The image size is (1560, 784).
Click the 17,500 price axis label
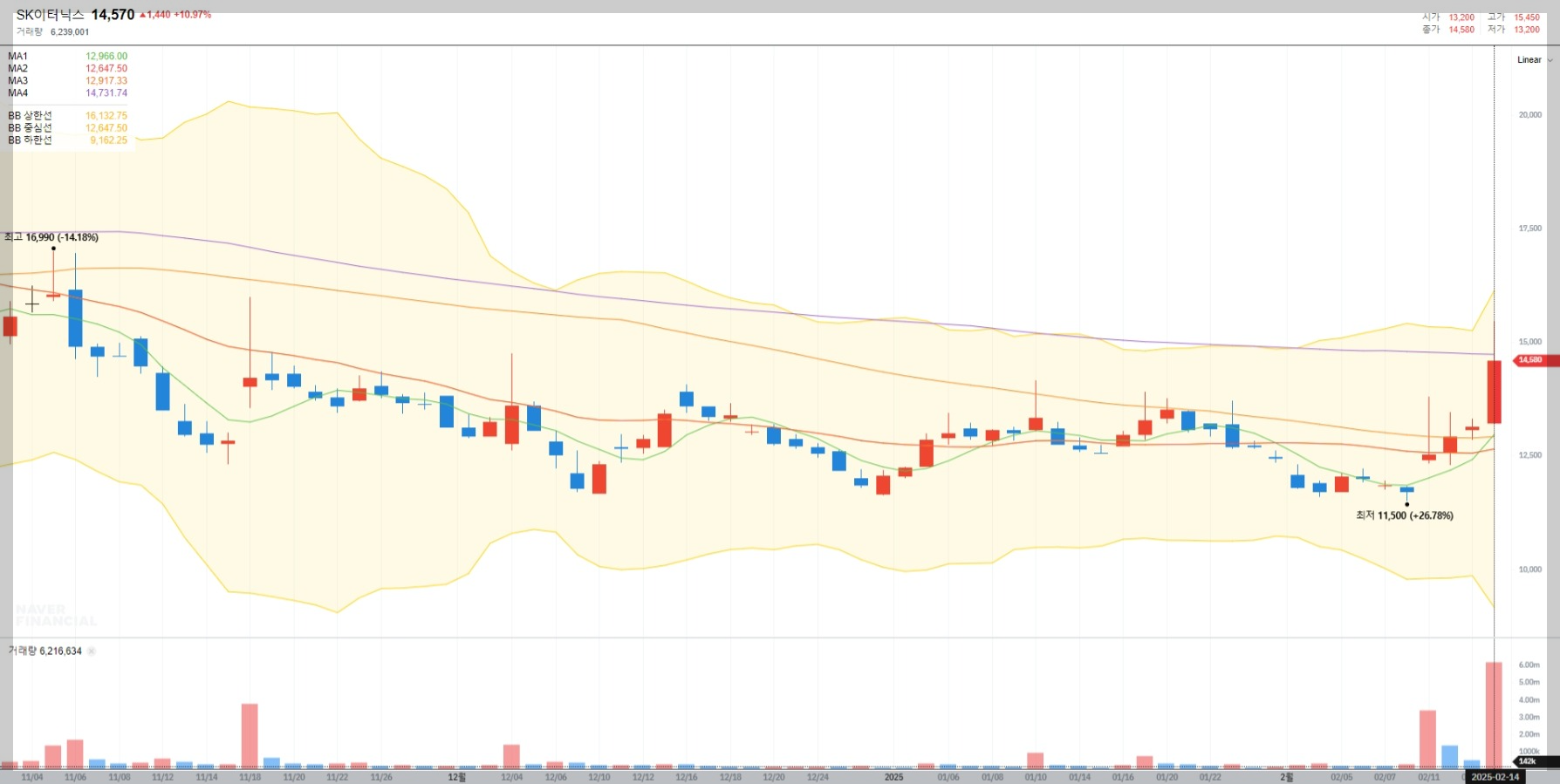click(x=1530, y=228)
